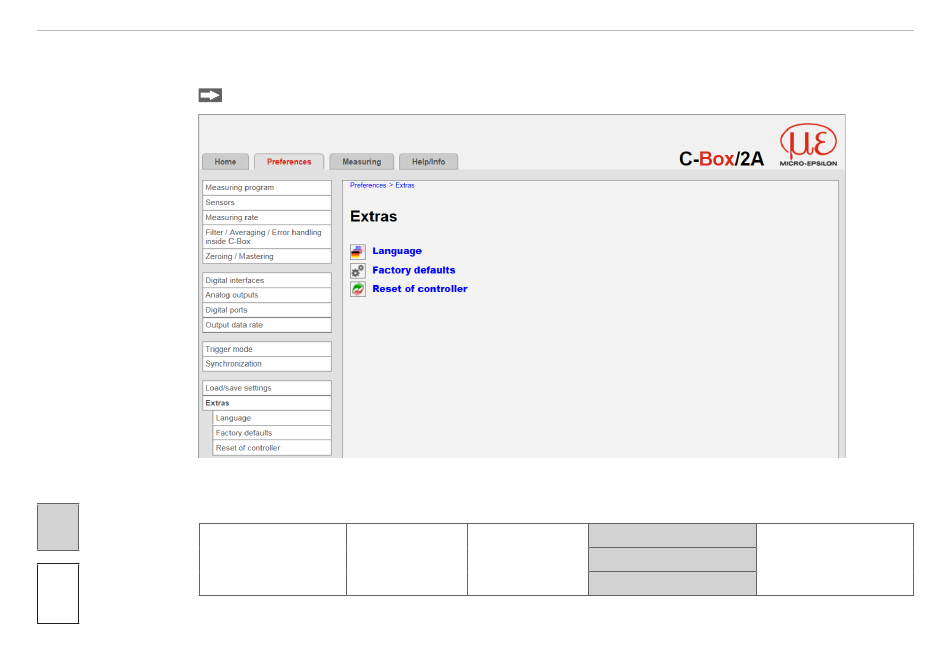Open the Help/Info tab
The width and height of the screenshot is (950, 665).
pyautogui.click(x=428, y=162)
